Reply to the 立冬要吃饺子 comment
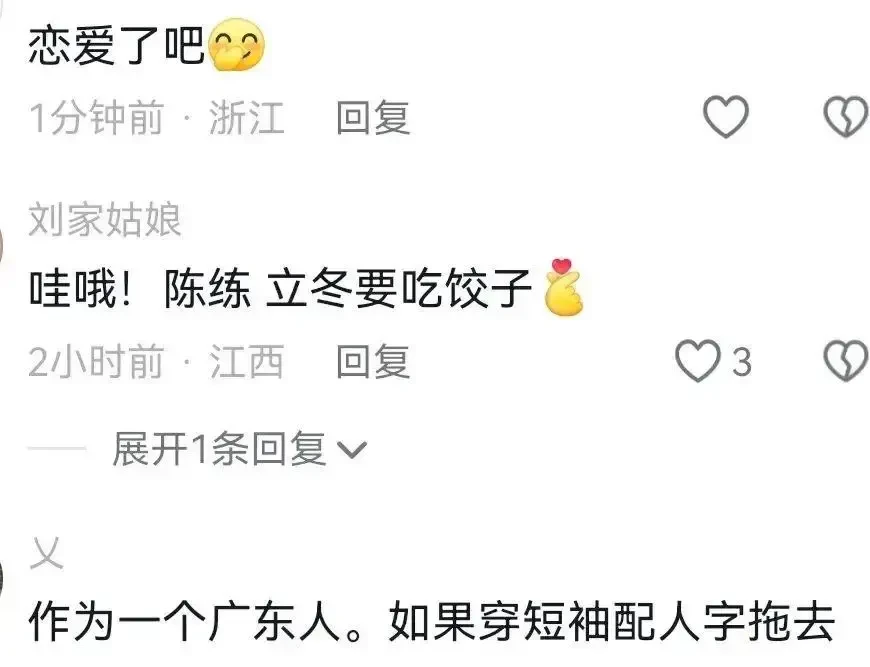Viewport: 870px width, 667px height. click(x=373, y=361)
